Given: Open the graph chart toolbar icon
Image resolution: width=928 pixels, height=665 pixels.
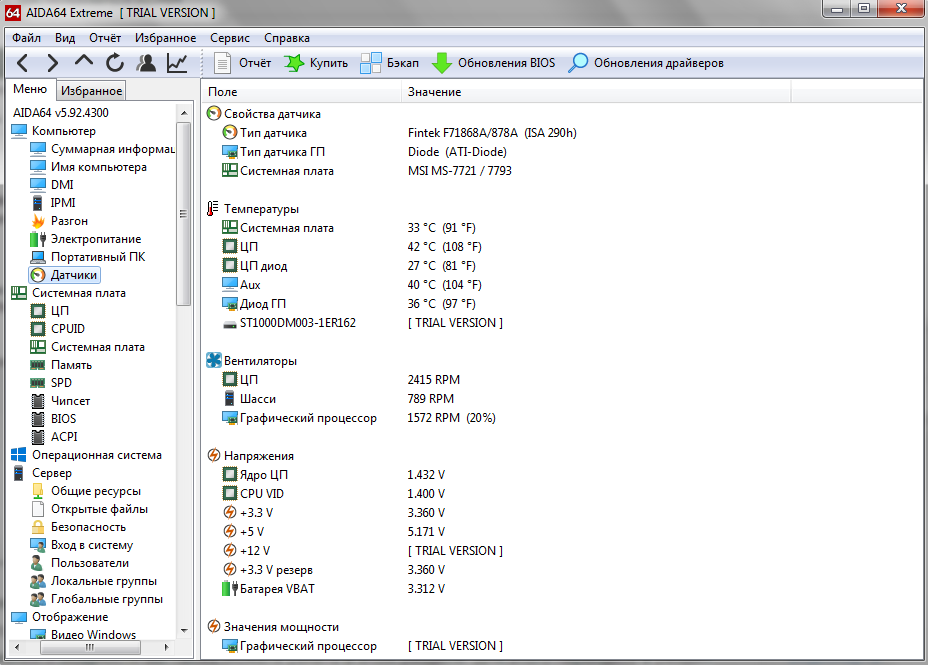Looking at the screenshot, I should coord(177,63).
